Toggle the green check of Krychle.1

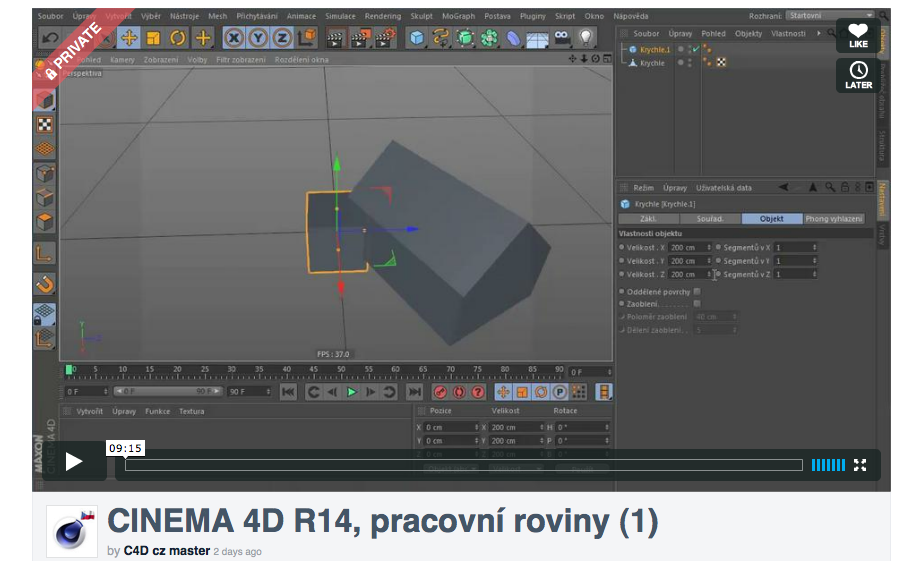coord(695,49)
